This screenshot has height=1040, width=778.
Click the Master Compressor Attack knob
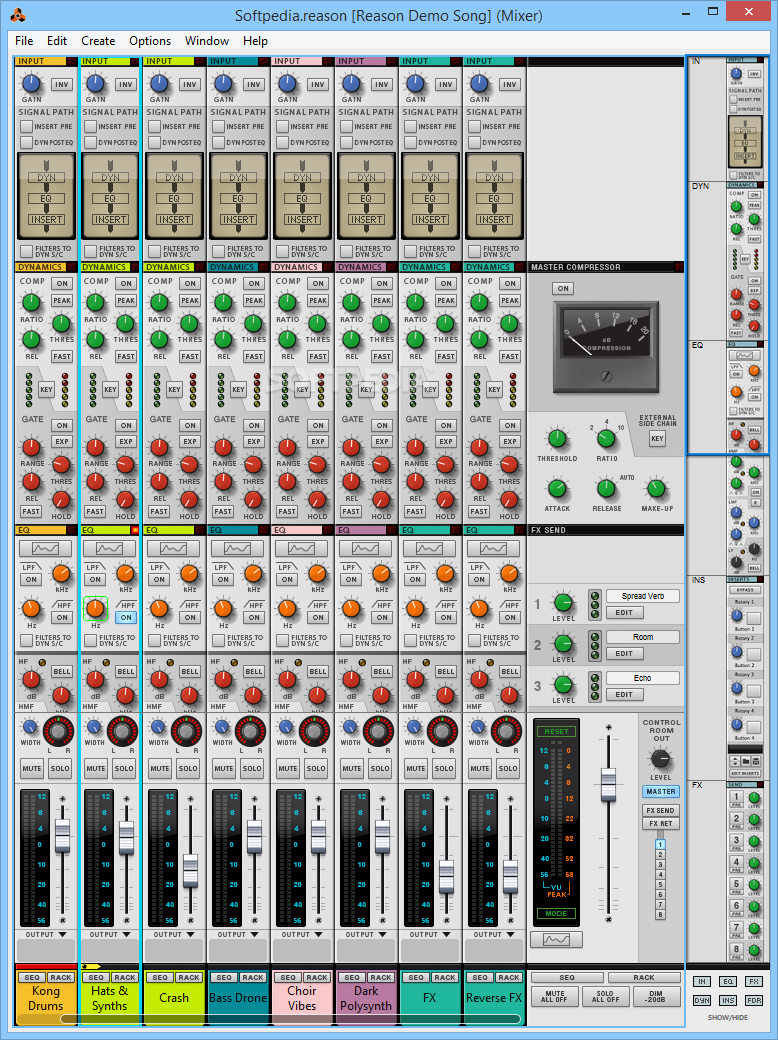(x=557, y=489)
